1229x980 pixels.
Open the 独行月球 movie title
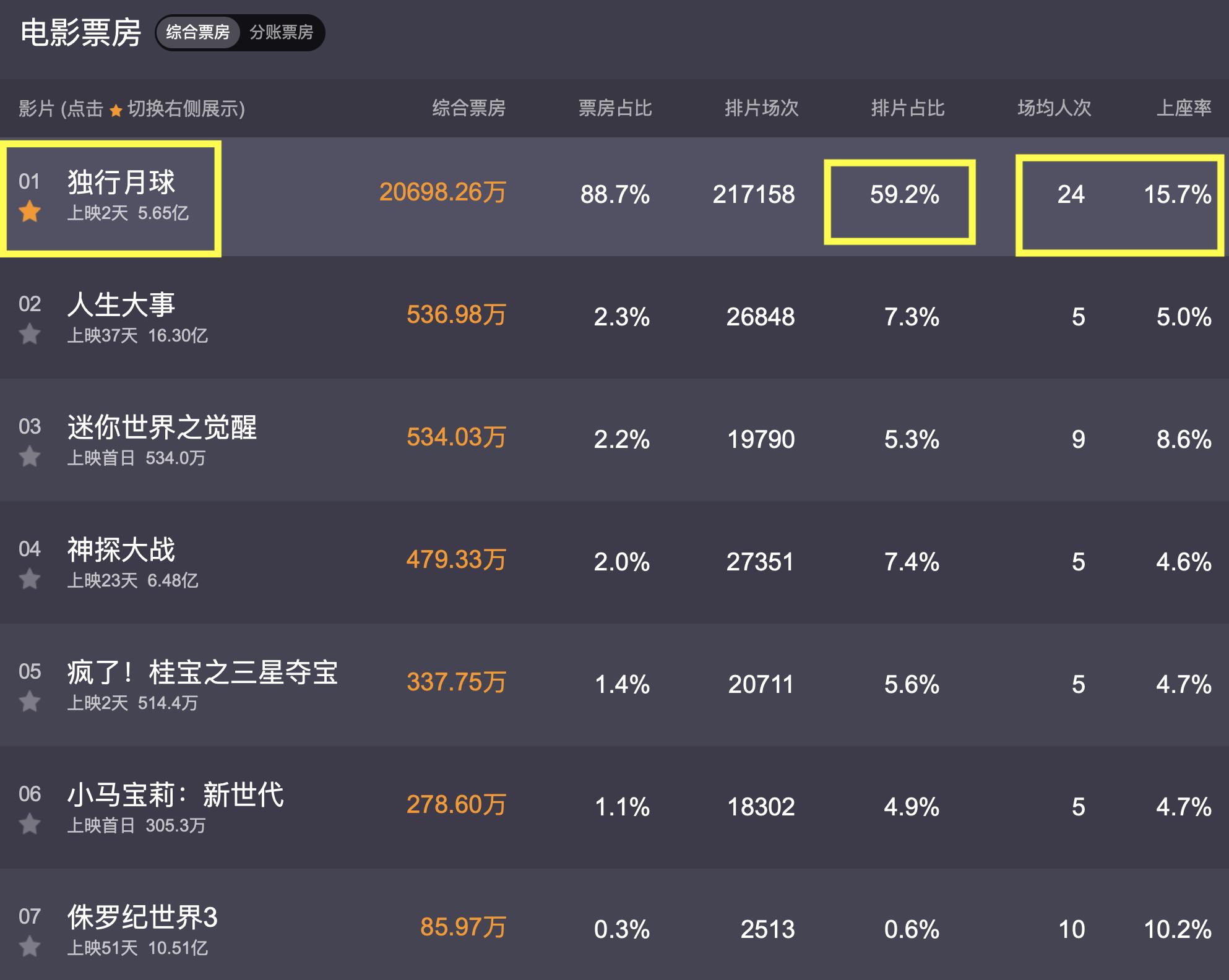click(121, 182)
